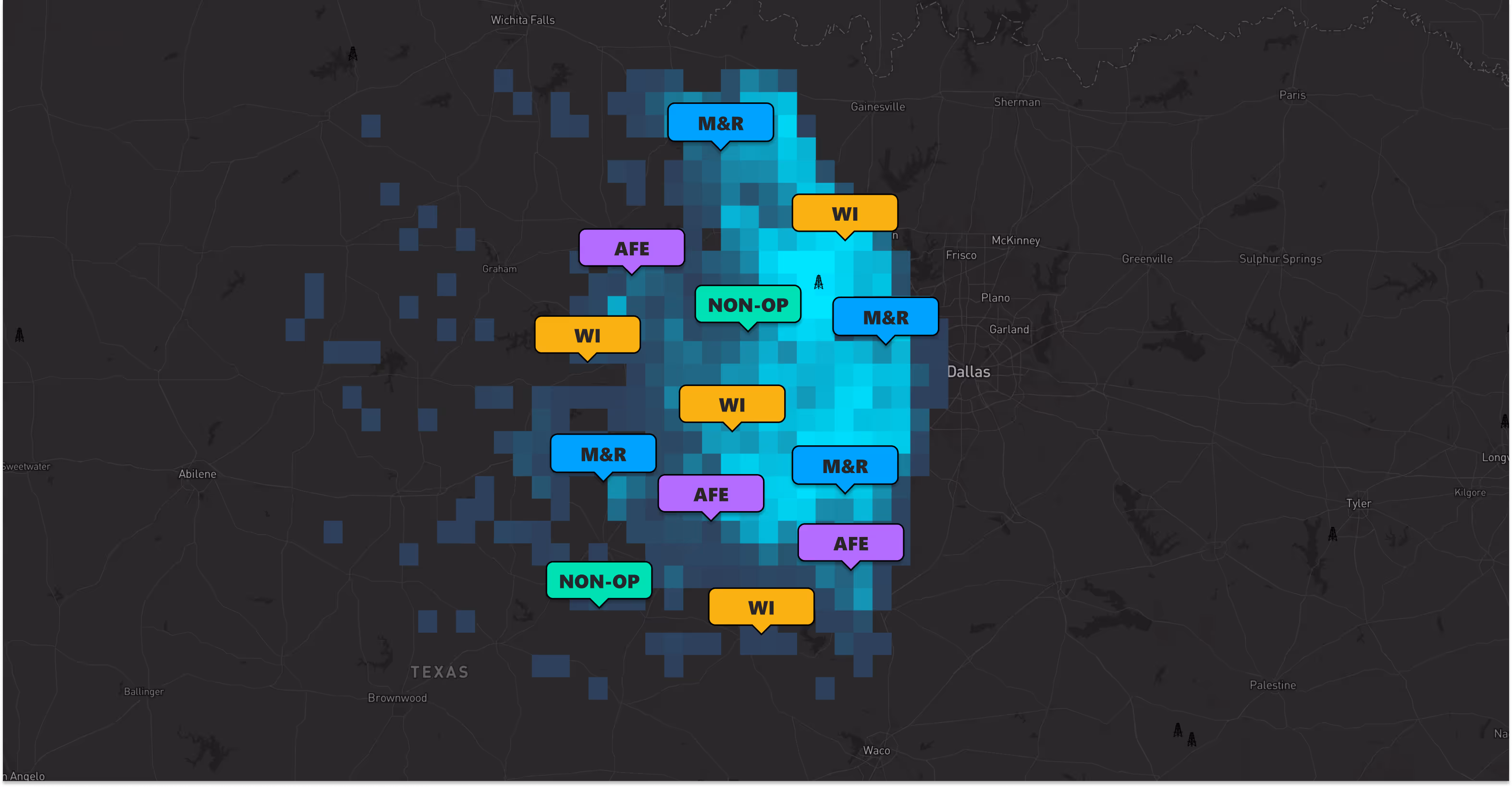1512x787 pixels.
Task: Select the M&R marker west of Garland
Action: (x=885, y=318)
